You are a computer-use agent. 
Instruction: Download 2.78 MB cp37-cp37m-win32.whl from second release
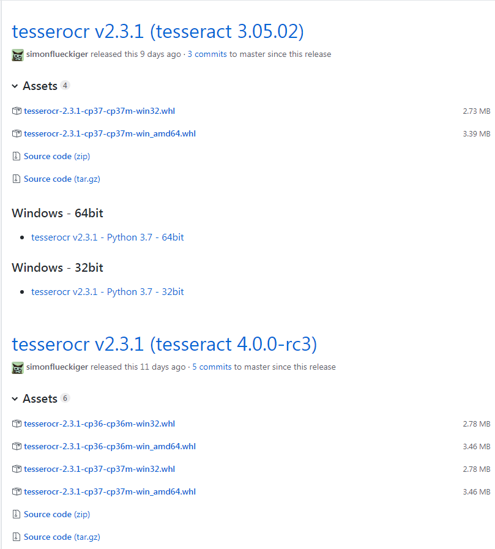point(99,469)
